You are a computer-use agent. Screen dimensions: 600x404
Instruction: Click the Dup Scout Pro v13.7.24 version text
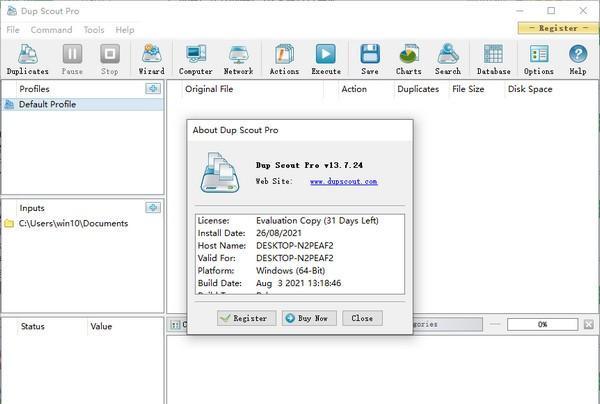tap(309, 165)
